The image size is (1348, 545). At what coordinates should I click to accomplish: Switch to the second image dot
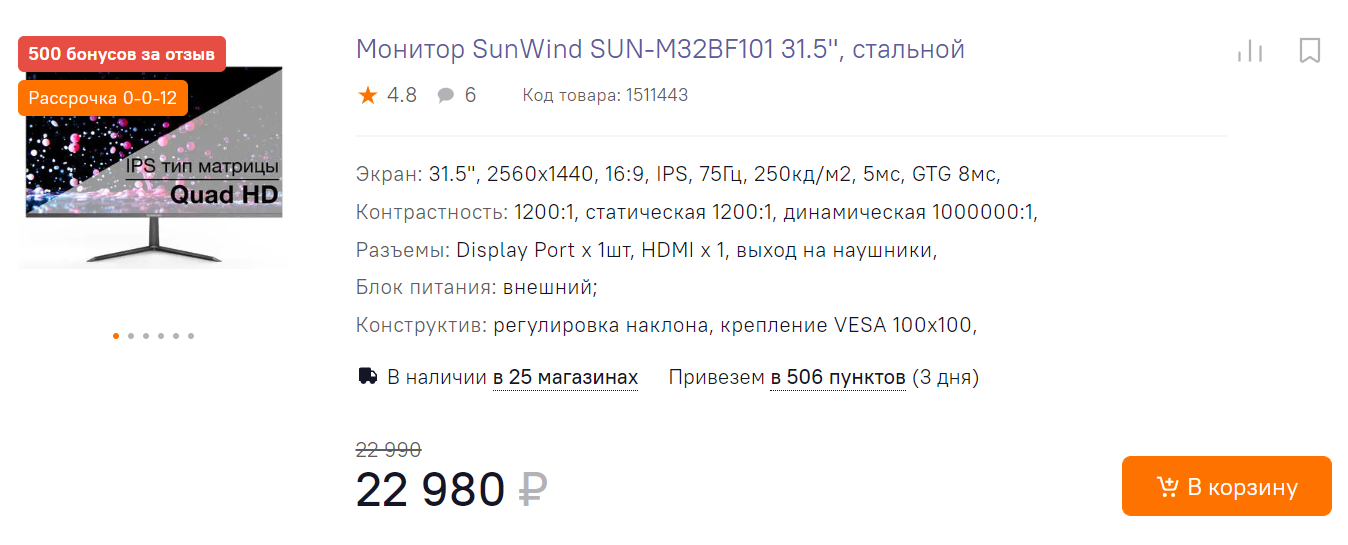131,336
